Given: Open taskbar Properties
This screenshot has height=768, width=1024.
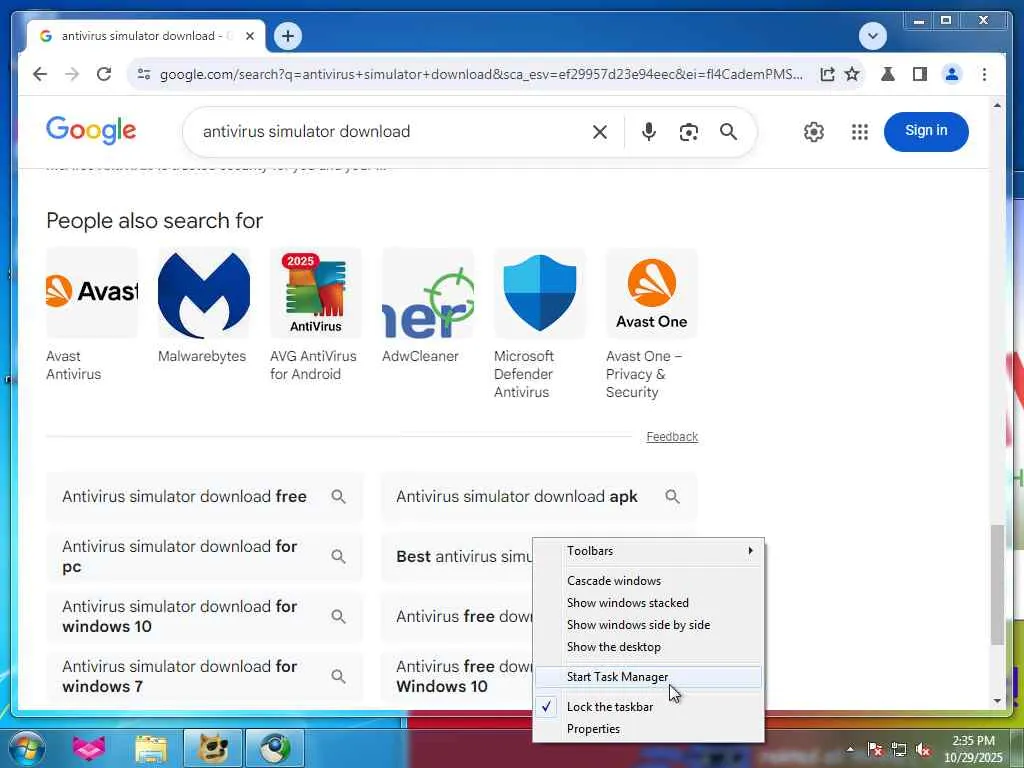Looking at the screenshot, I should [x=648, y=729].
